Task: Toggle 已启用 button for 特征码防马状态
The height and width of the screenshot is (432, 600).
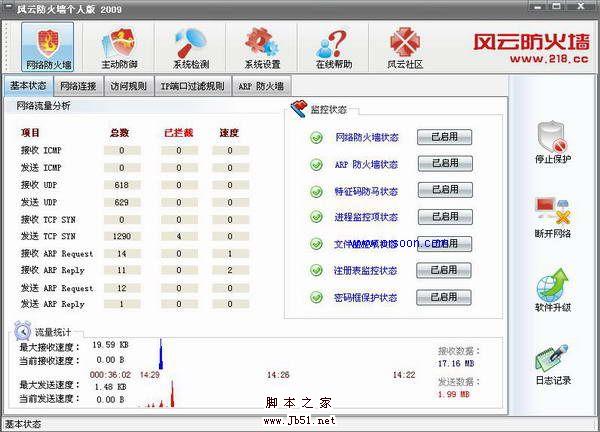Action: [445, 190]
